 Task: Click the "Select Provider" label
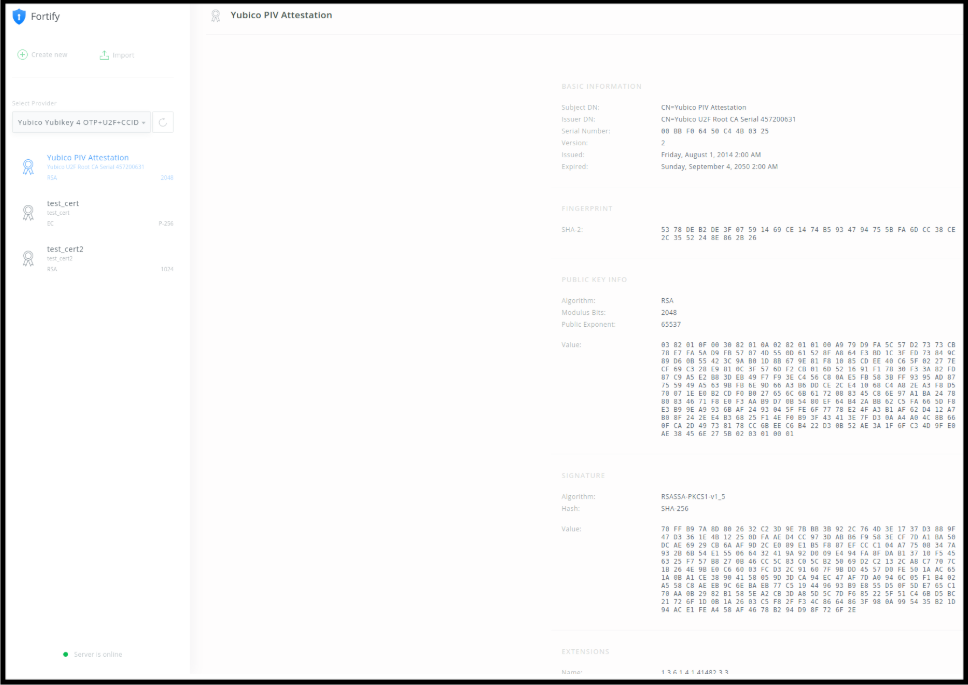click(35, 103)
